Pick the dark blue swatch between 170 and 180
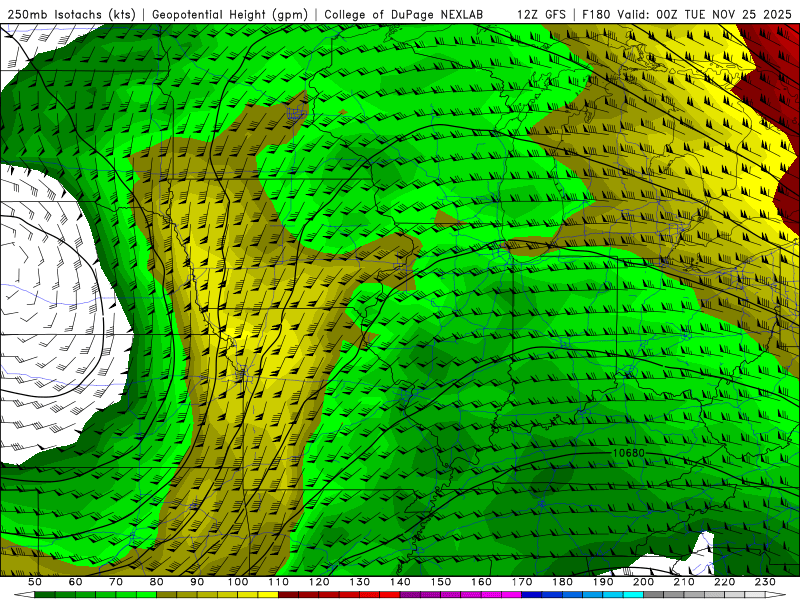This screenshot has height=600, width=800. (532, 595)
